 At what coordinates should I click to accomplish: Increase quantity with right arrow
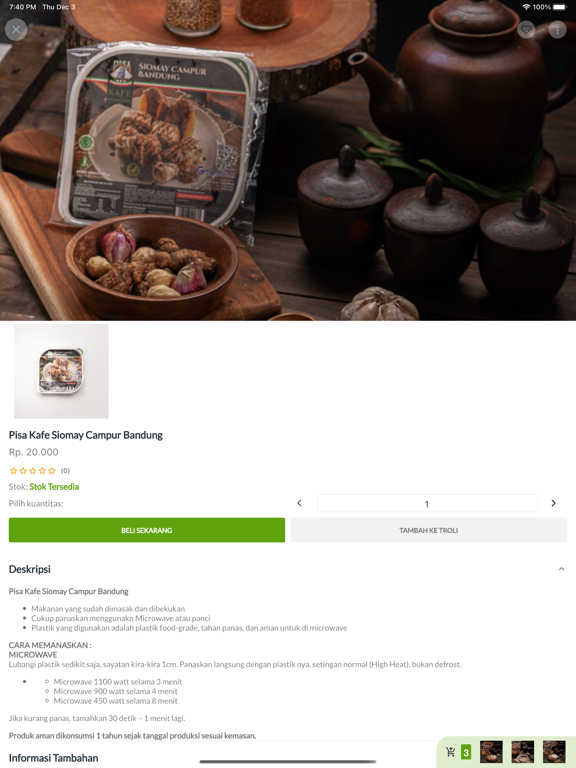(553, 503)
